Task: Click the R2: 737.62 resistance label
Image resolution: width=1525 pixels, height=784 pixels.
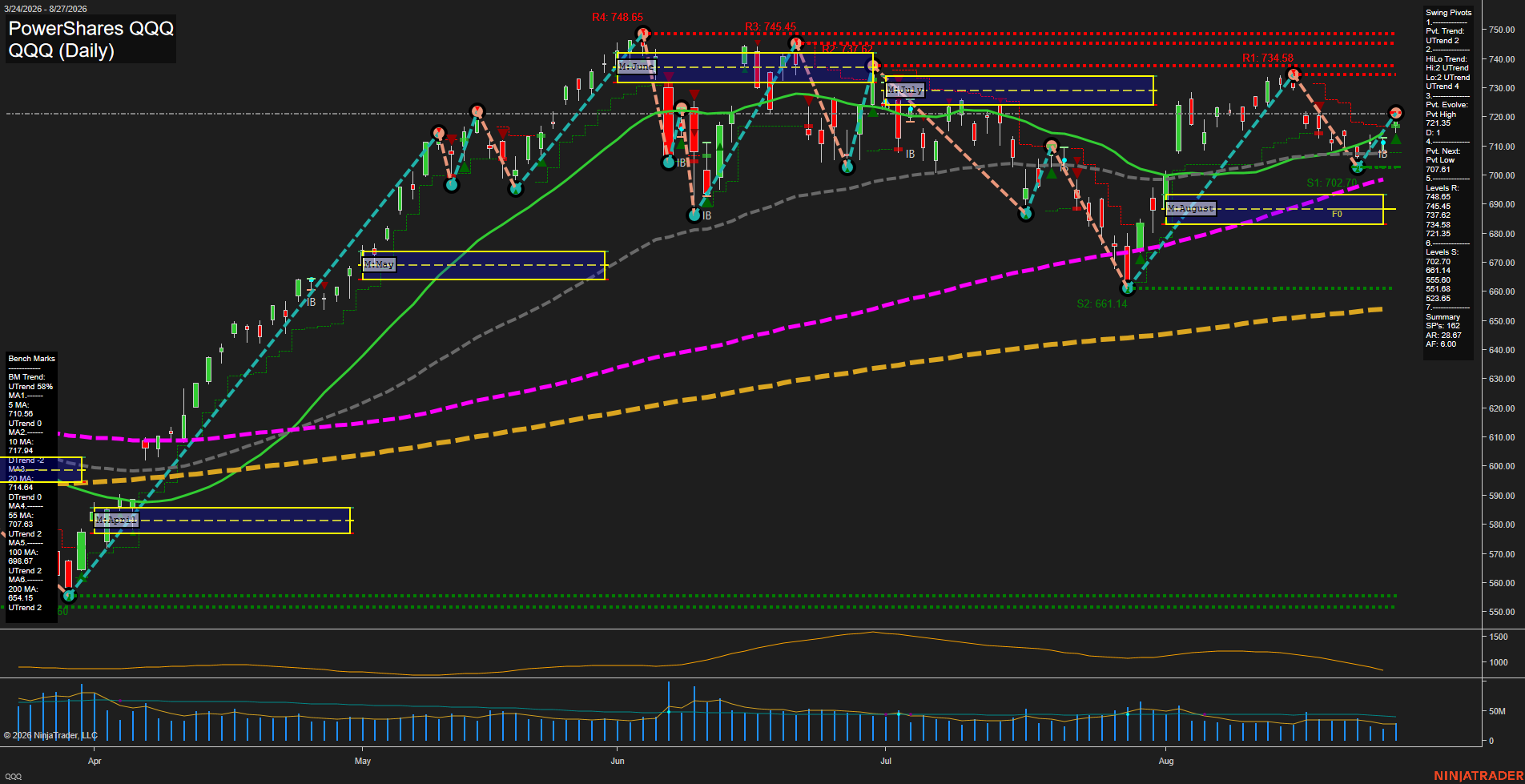Action: pos(847,49)
